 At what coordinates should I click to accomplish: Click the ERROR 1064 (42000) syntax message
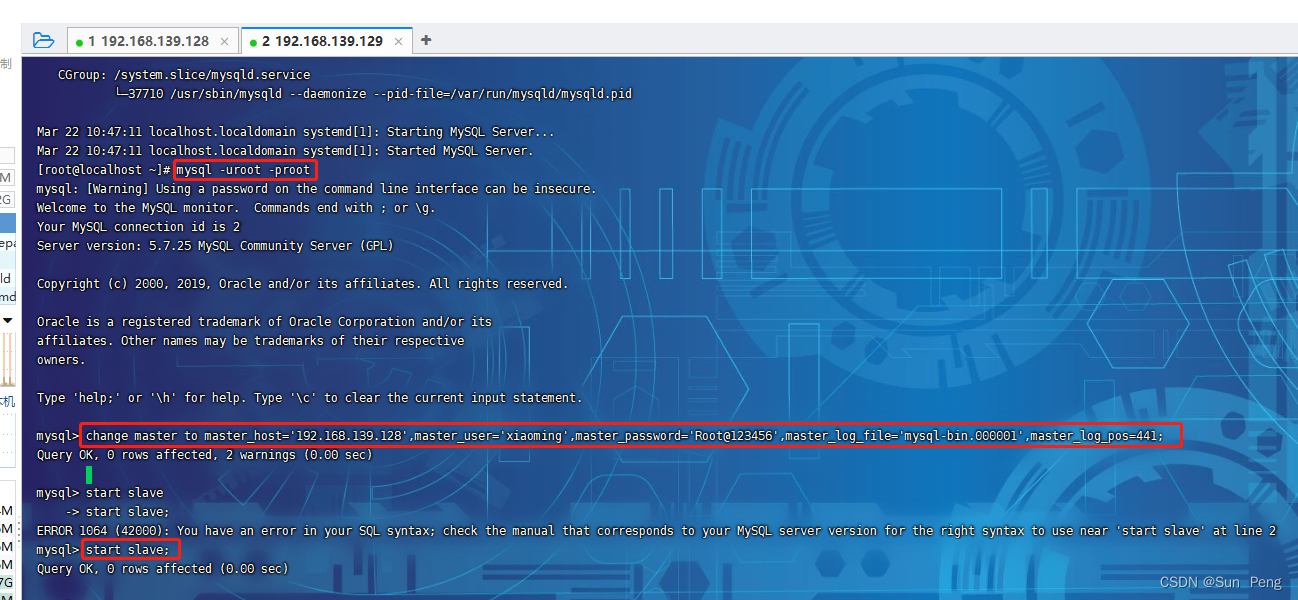[x=656, y=531]
